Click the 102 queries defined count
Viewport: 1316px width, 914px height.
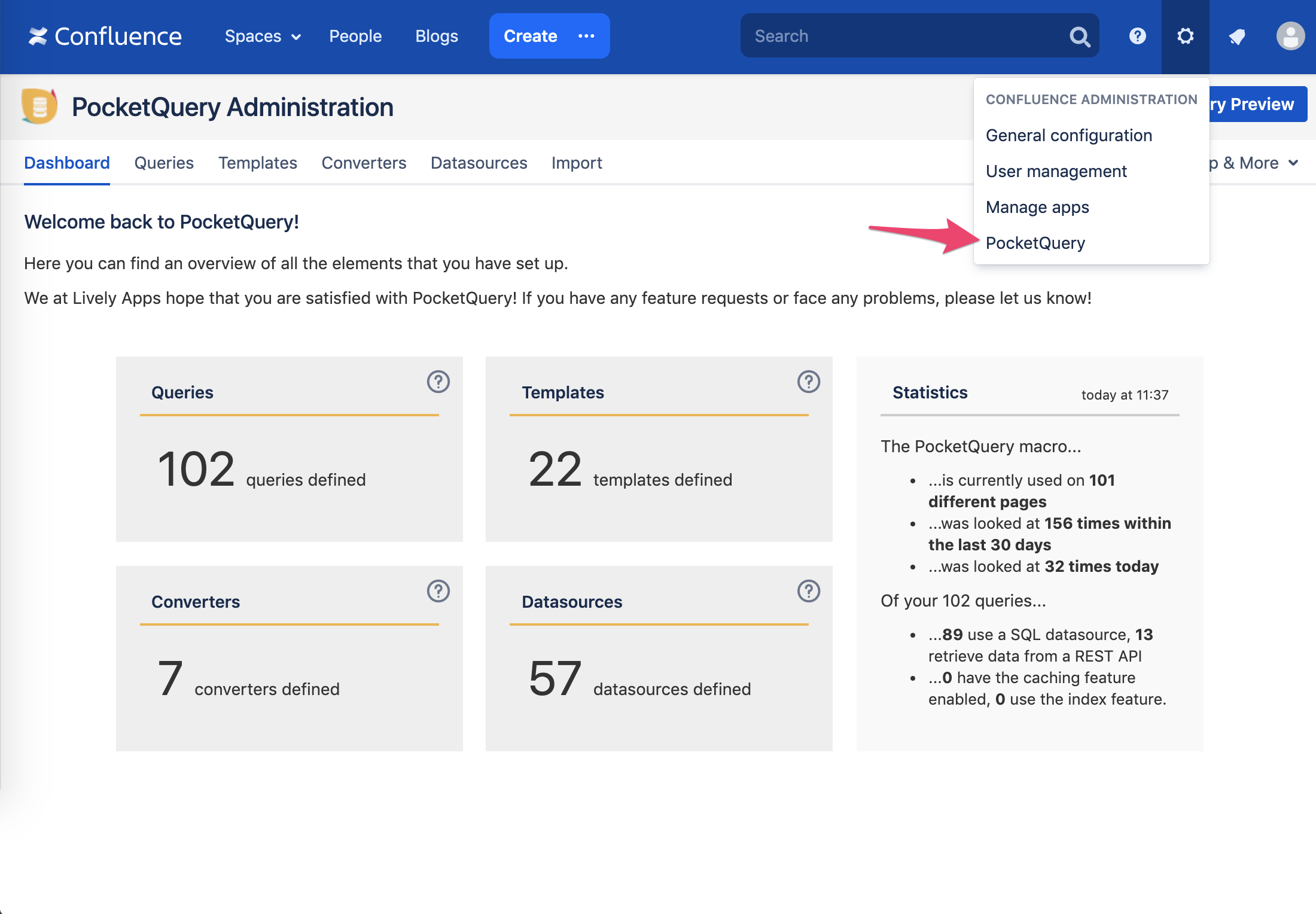pyautogui.click(x=261, y=470)
